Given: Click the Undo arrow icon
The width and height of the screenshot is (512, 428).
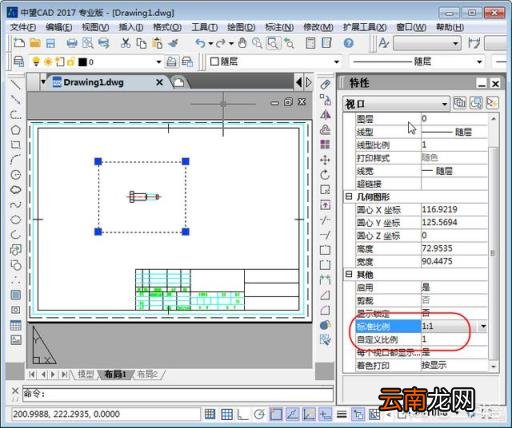Looking at the screenshot, I should click(200, 43).
